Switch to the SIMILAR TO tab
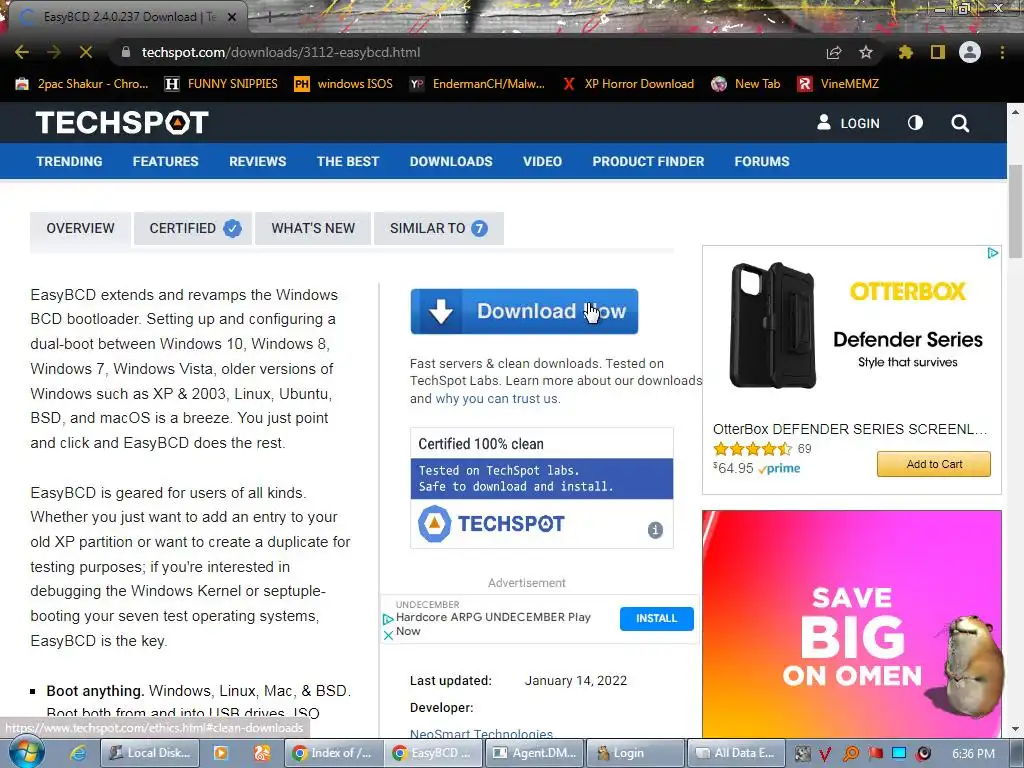 pos(439,229)
